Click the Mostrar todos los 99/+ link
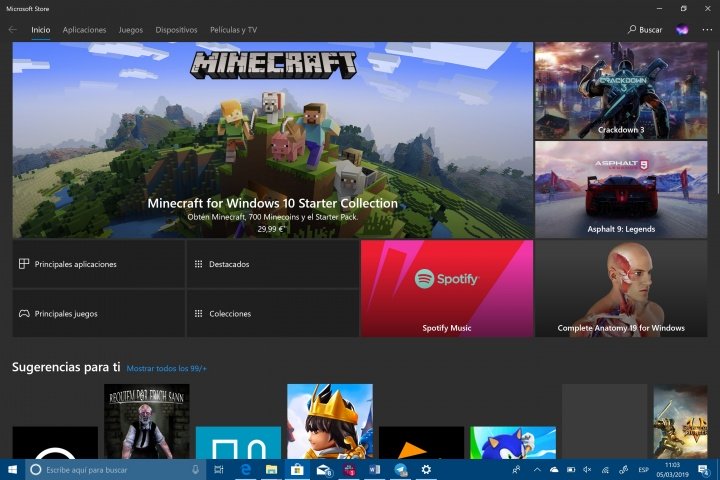 pos(166,369)
